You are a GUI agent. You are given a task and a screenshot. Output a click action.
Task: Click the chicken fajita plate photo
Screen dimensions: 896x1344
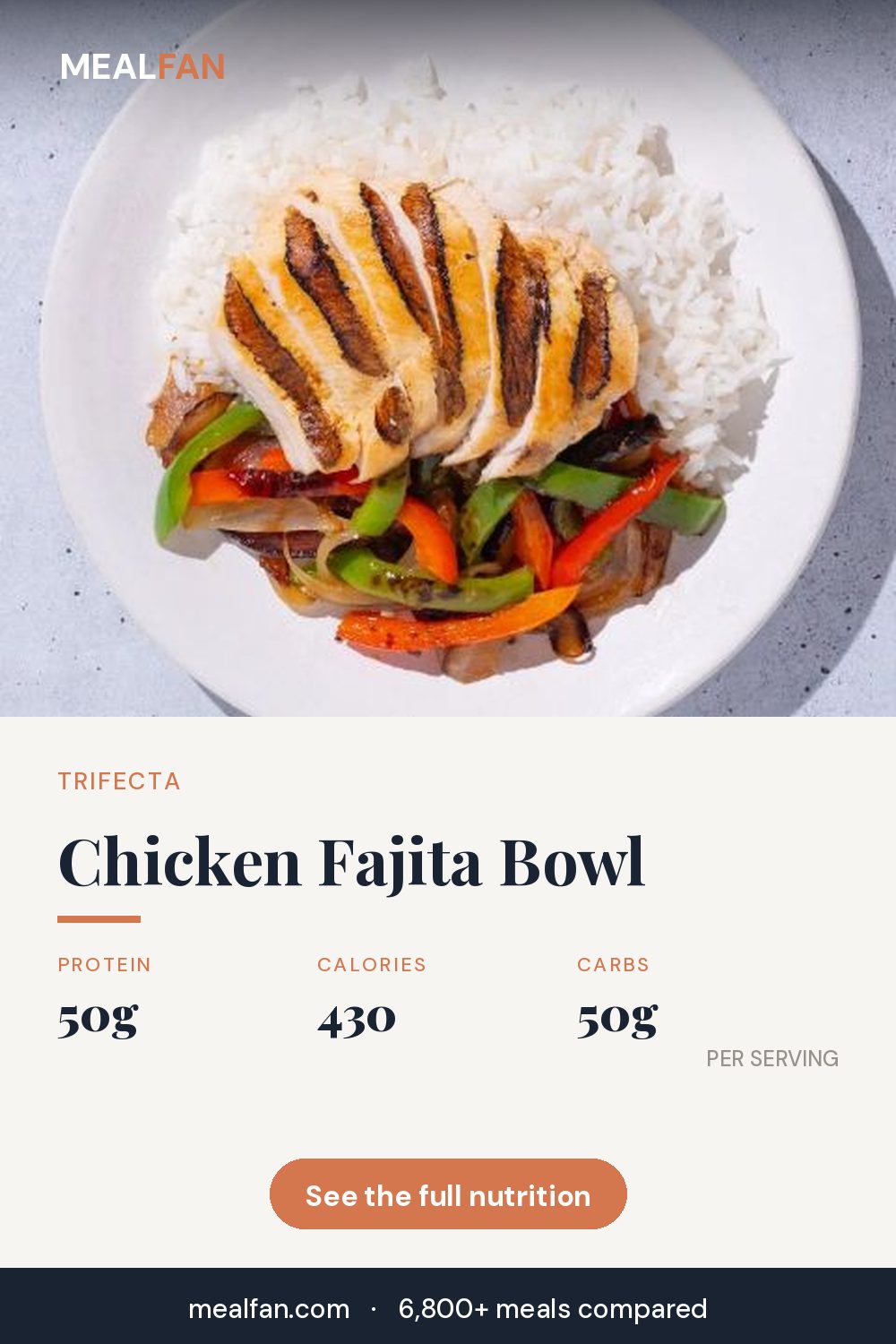[448, 358]
